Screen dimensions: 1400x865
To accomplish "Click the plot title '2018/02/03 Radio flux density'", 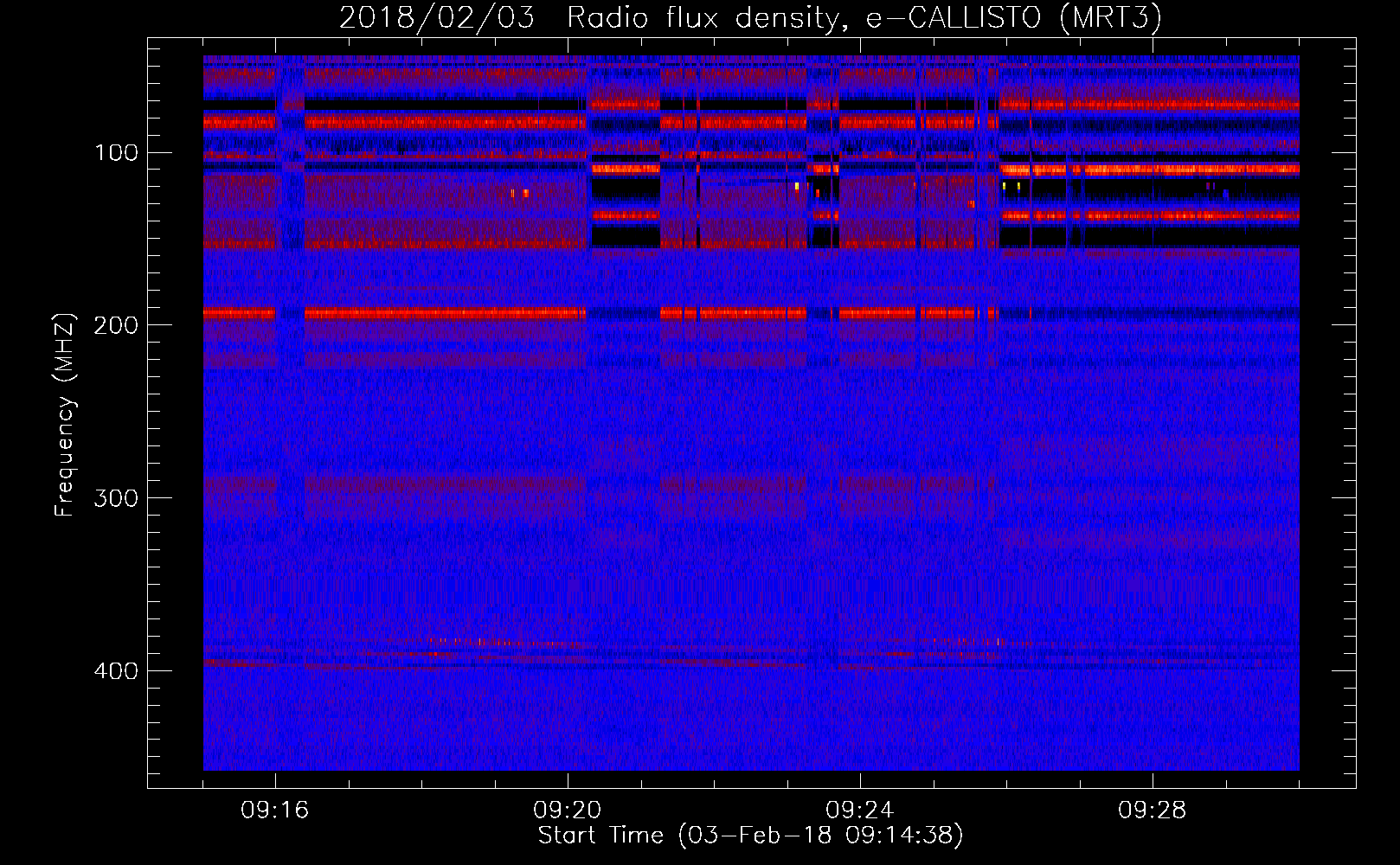I will point(588,18).
